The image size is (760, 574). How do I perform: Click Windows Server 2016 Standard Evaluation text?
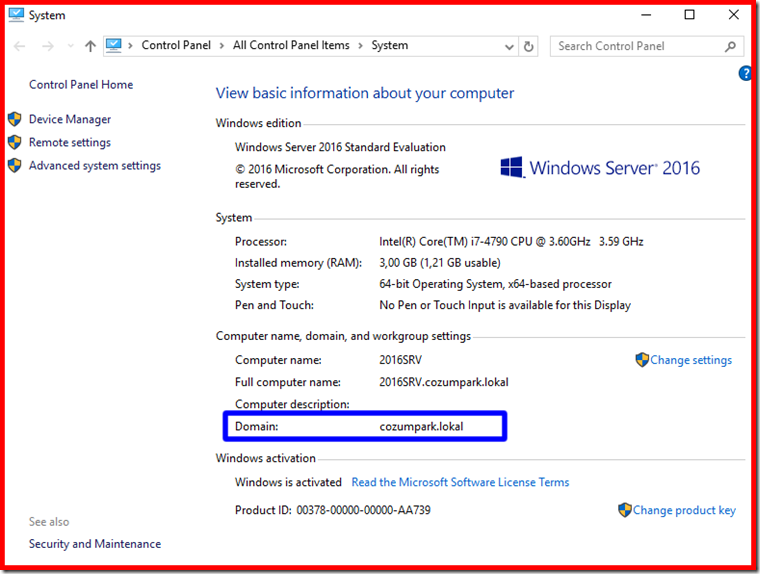click(340, 147)
